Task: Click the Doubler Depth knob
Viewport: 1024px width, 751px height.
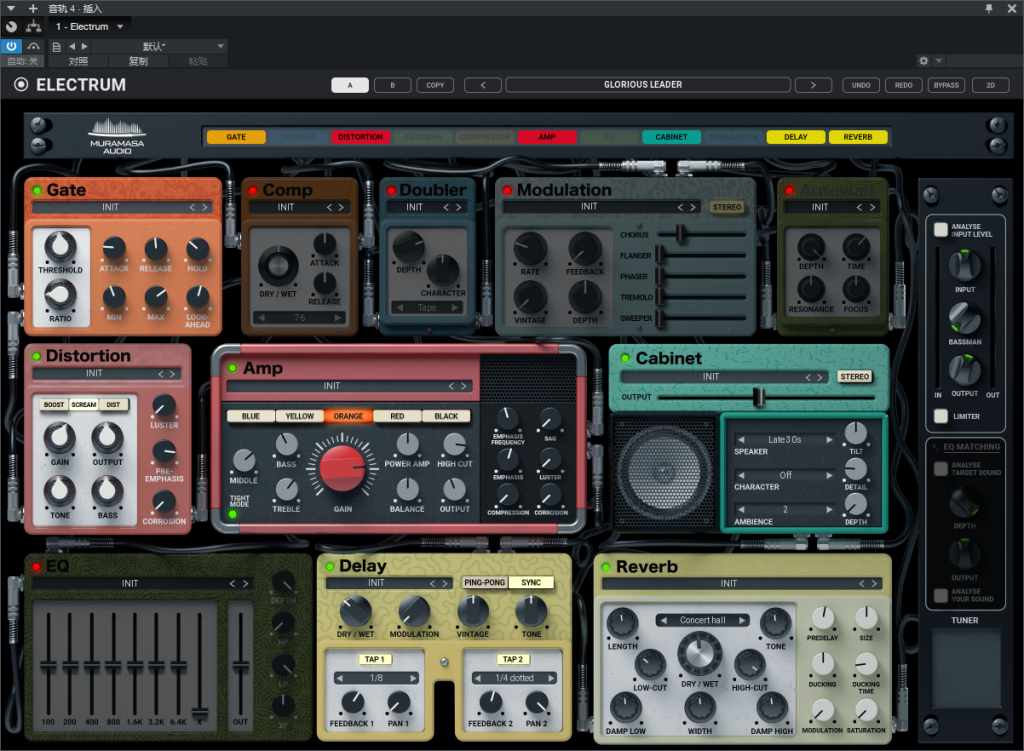Action: (x=408, y=247)
